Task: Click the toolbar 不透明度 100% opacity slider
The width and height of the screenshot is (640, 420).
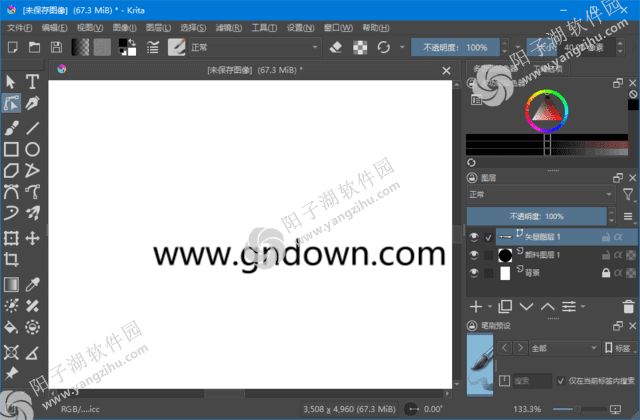Action: click(x=455, y=47)
